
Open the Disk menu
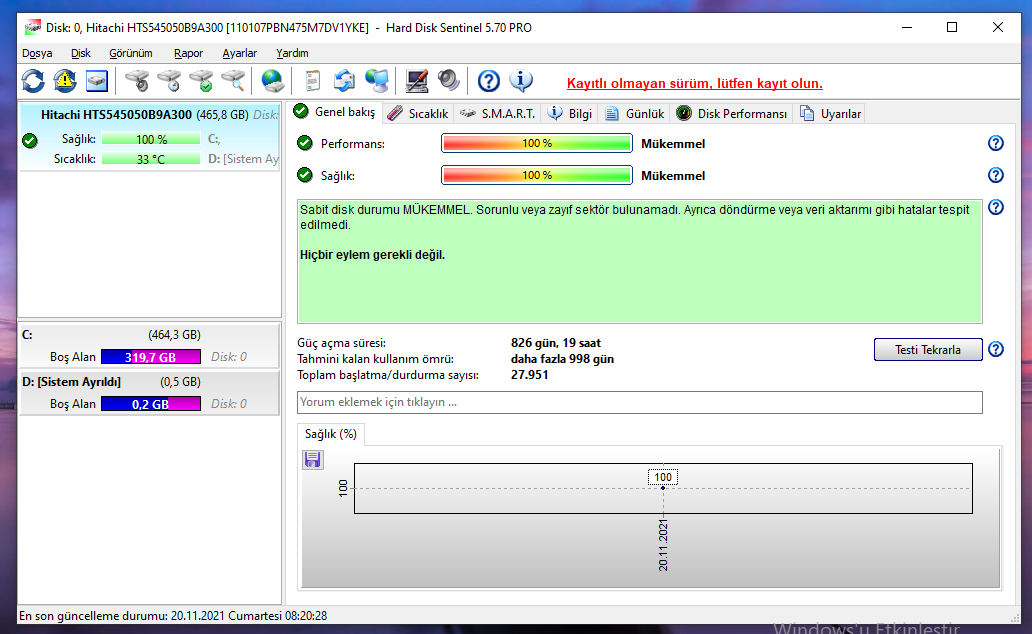[x=80, y=53]
